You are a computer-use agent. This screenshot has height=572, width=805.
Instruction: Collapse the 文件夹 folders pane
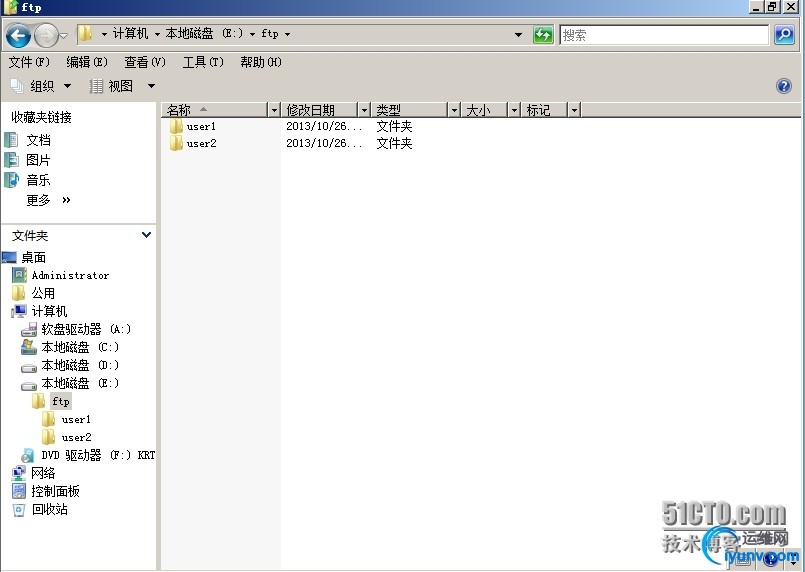[x=146, y=235]
